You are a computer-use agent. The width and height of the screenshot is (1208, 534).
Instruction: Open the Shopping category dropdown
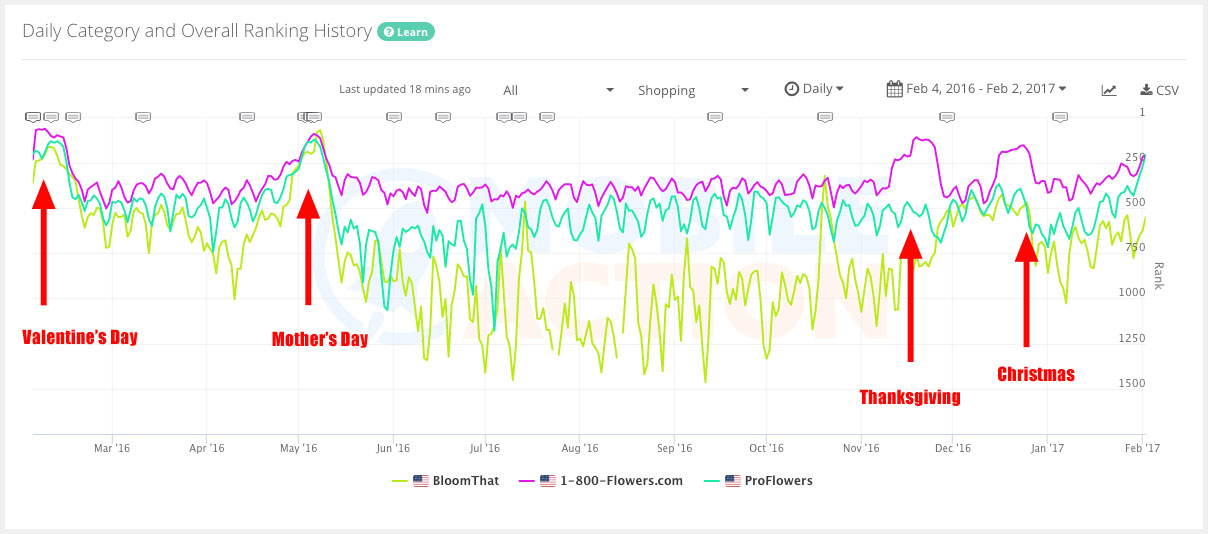click(694, 90)
